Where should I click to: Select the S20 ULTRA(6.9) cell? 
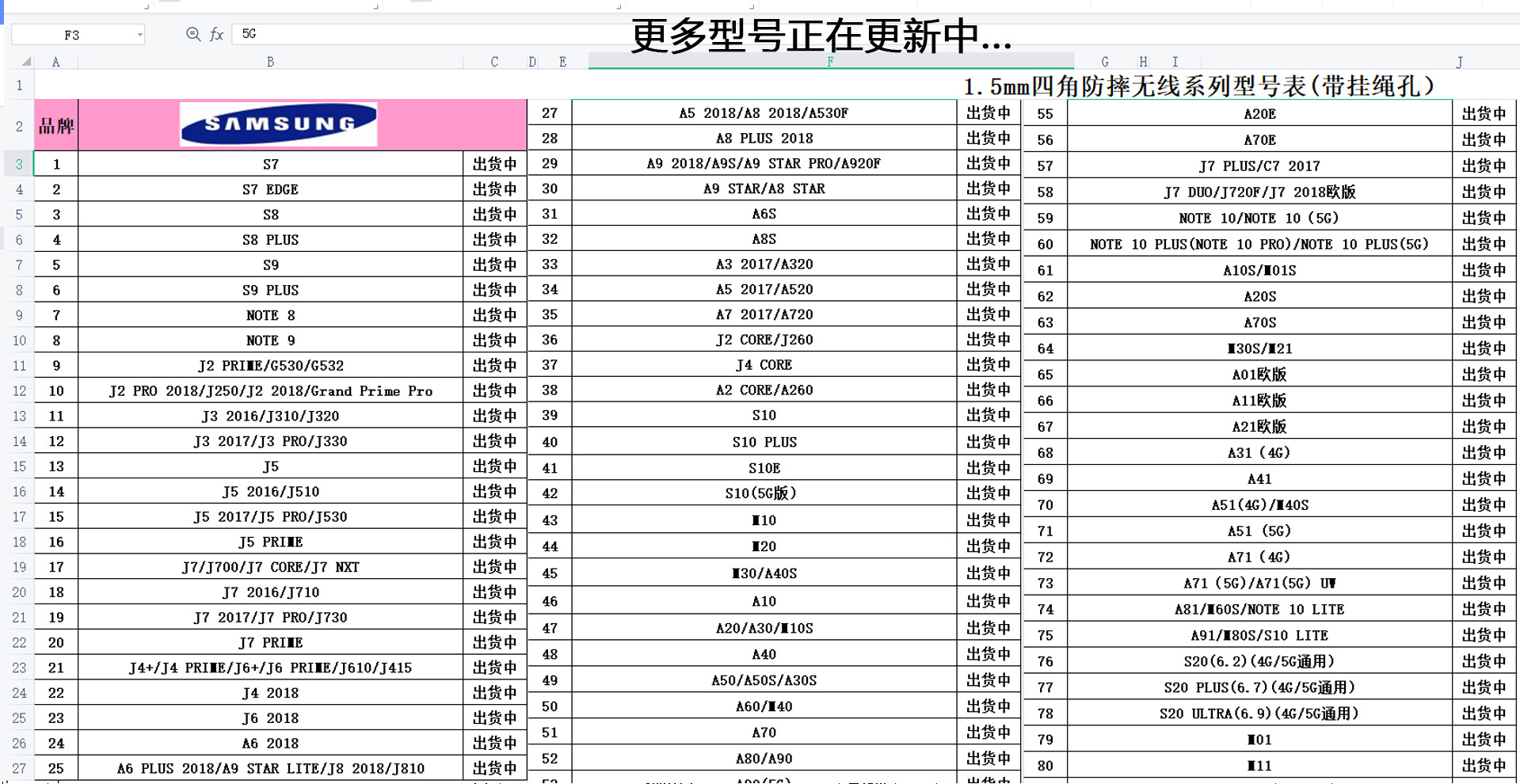[1259, 714]
